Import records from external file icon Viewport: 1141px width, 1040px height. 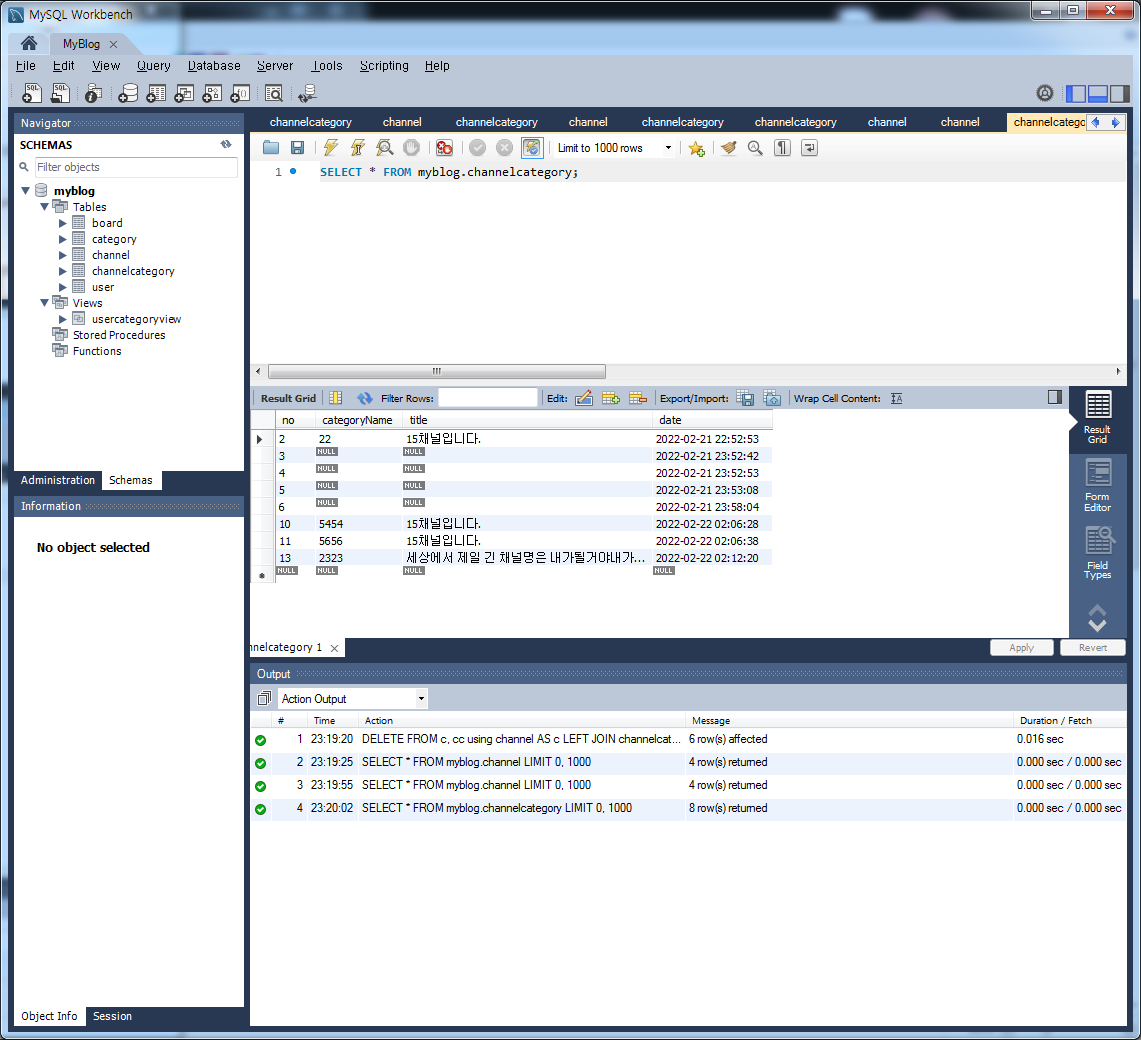(772, 398)
